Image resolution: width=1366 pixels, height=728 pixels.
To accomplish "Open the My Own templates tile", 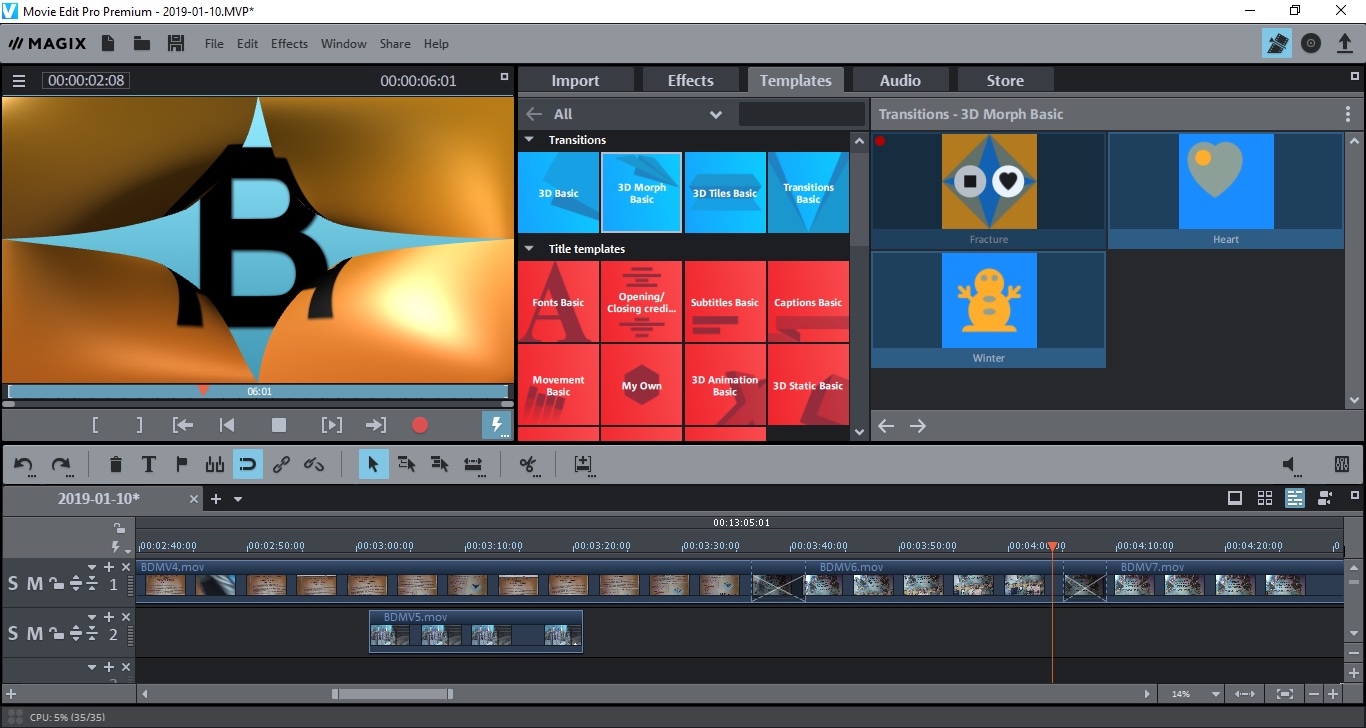I will [642, 385].
